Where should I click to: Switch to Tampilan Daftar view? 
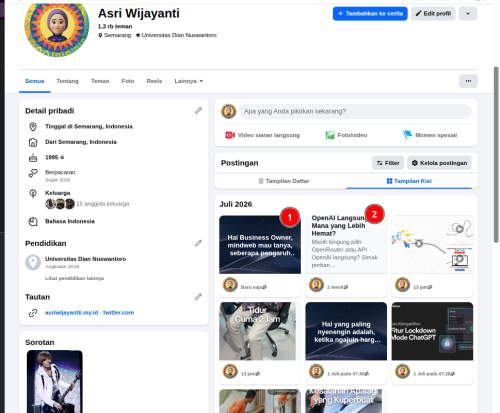click(284, 181)
